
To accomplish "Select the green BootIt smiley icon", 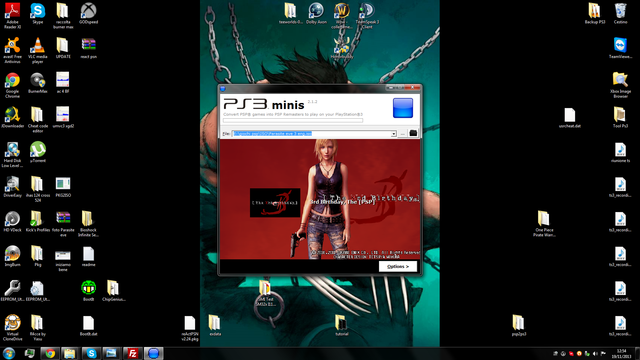I will pyautogui.click(x=88, y=291).
